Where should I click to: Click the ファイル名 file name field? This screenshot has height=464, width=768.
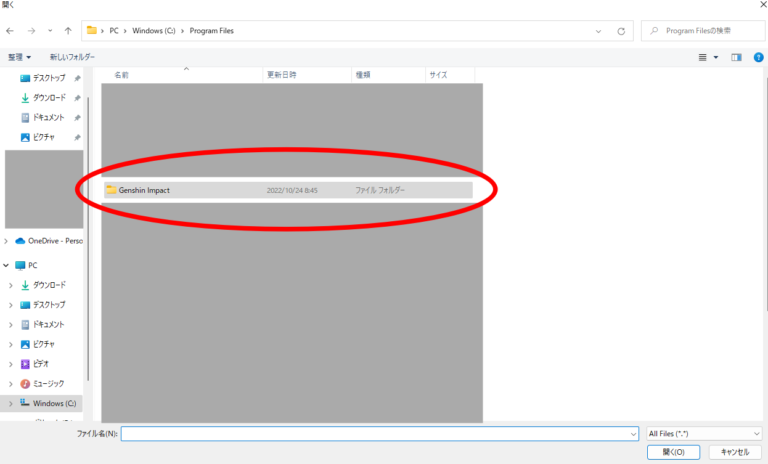[x=378, y=433]
